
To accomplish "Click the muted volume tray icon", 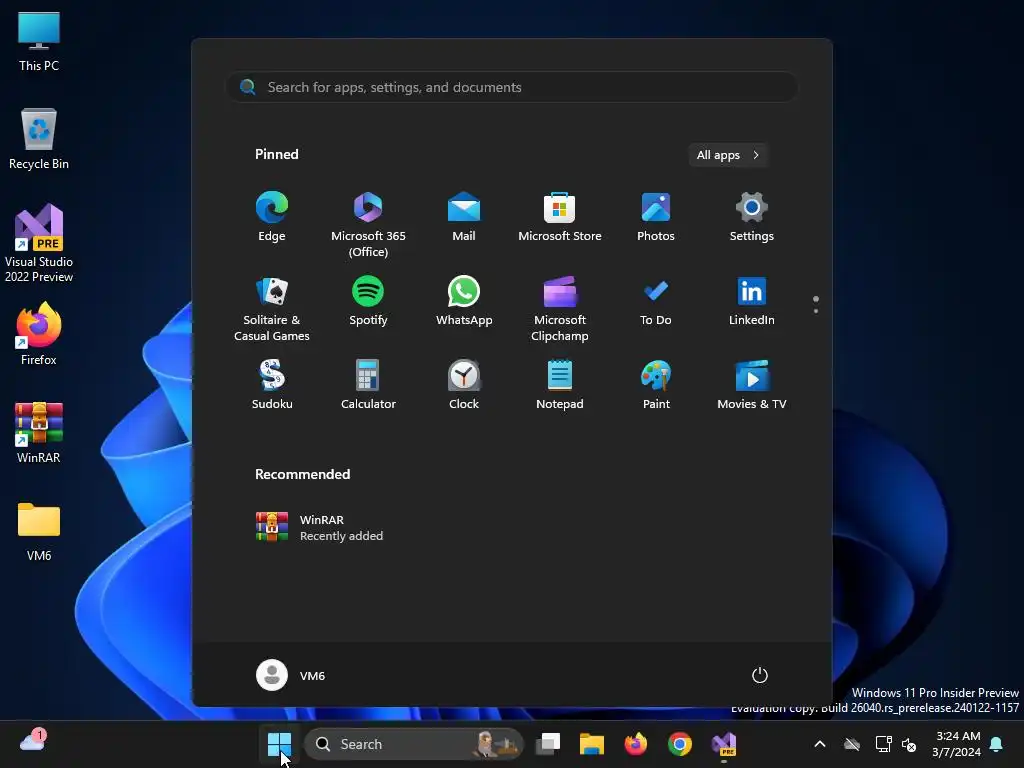I will point(909,744).
